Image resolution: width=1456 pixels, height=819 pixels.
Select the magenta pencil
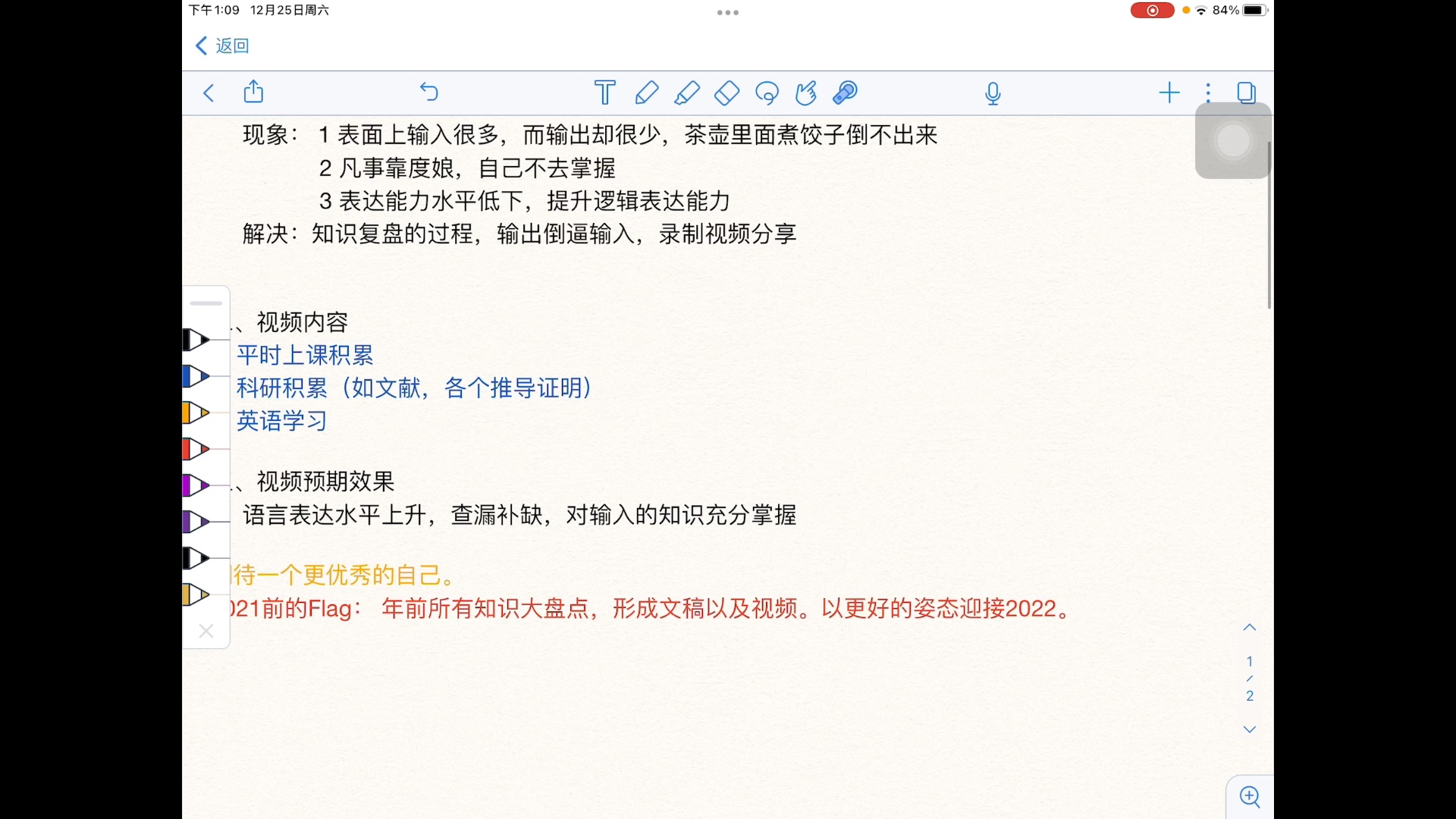click(196, 485)
